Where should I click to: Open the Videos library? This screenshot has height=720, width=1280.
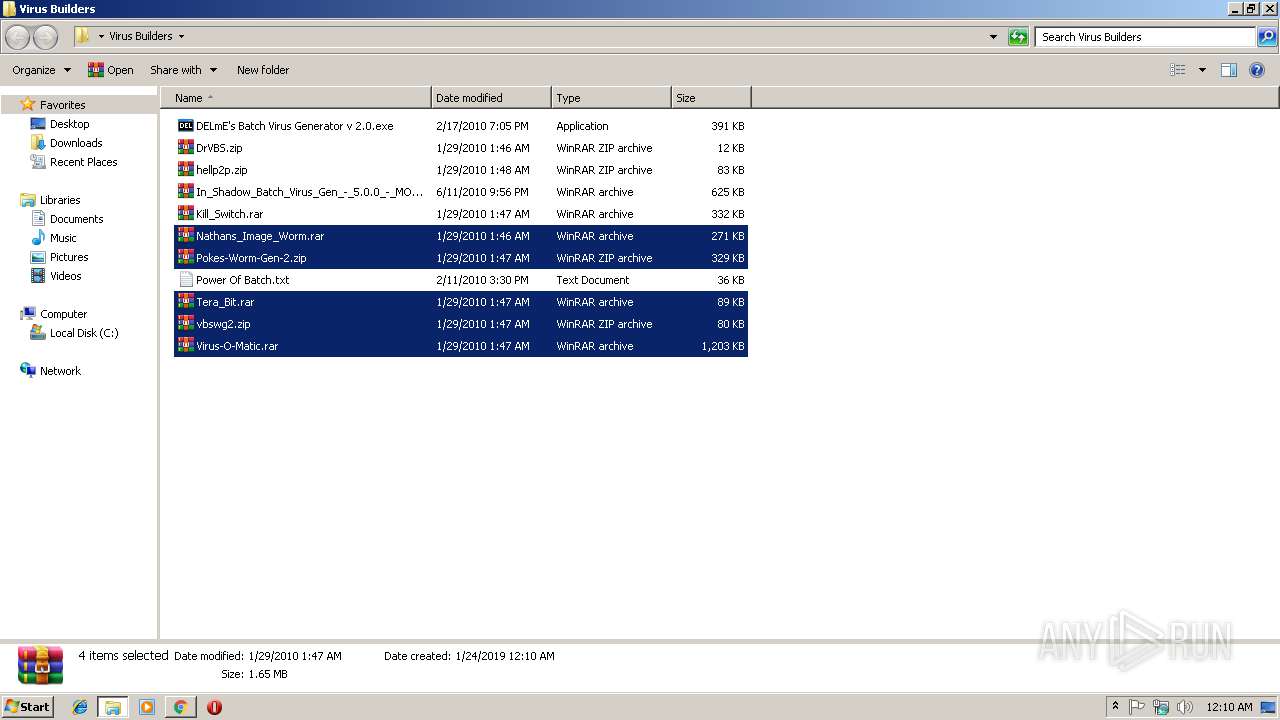(56, 276)
